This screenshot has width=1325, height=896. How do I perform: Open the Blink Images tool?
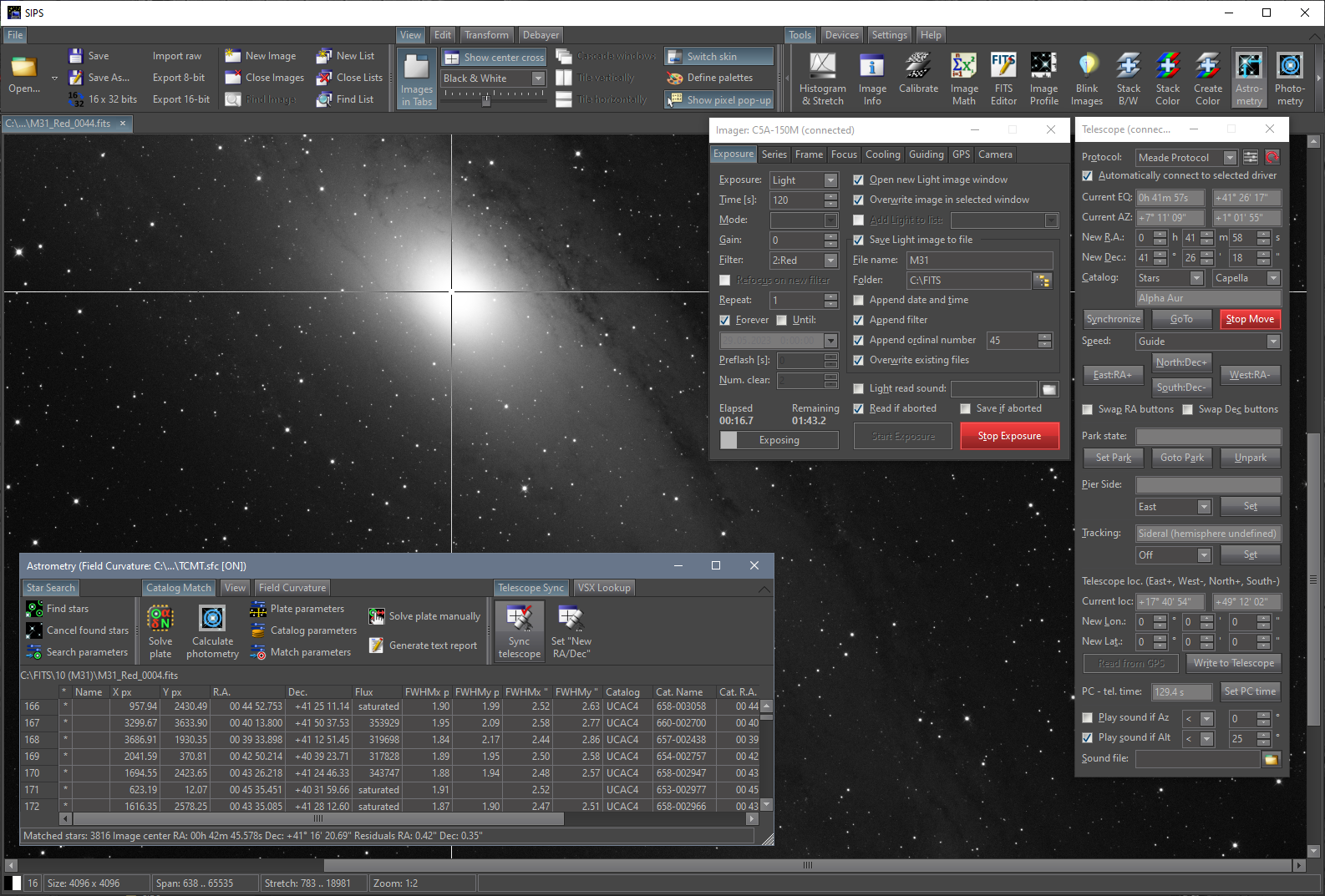(x=1086, y=78)
